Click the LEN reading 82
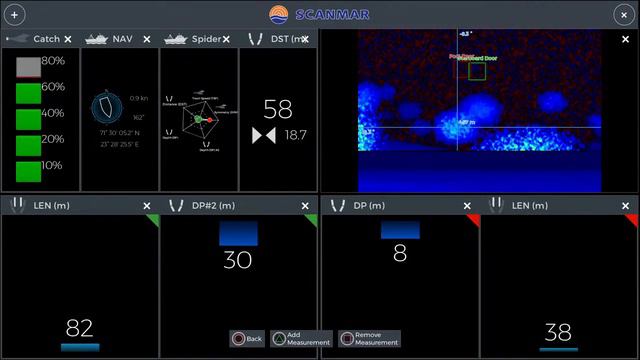The height and width of the screenshot is (360, 640). pyautogui.click(x=80, y=328)
